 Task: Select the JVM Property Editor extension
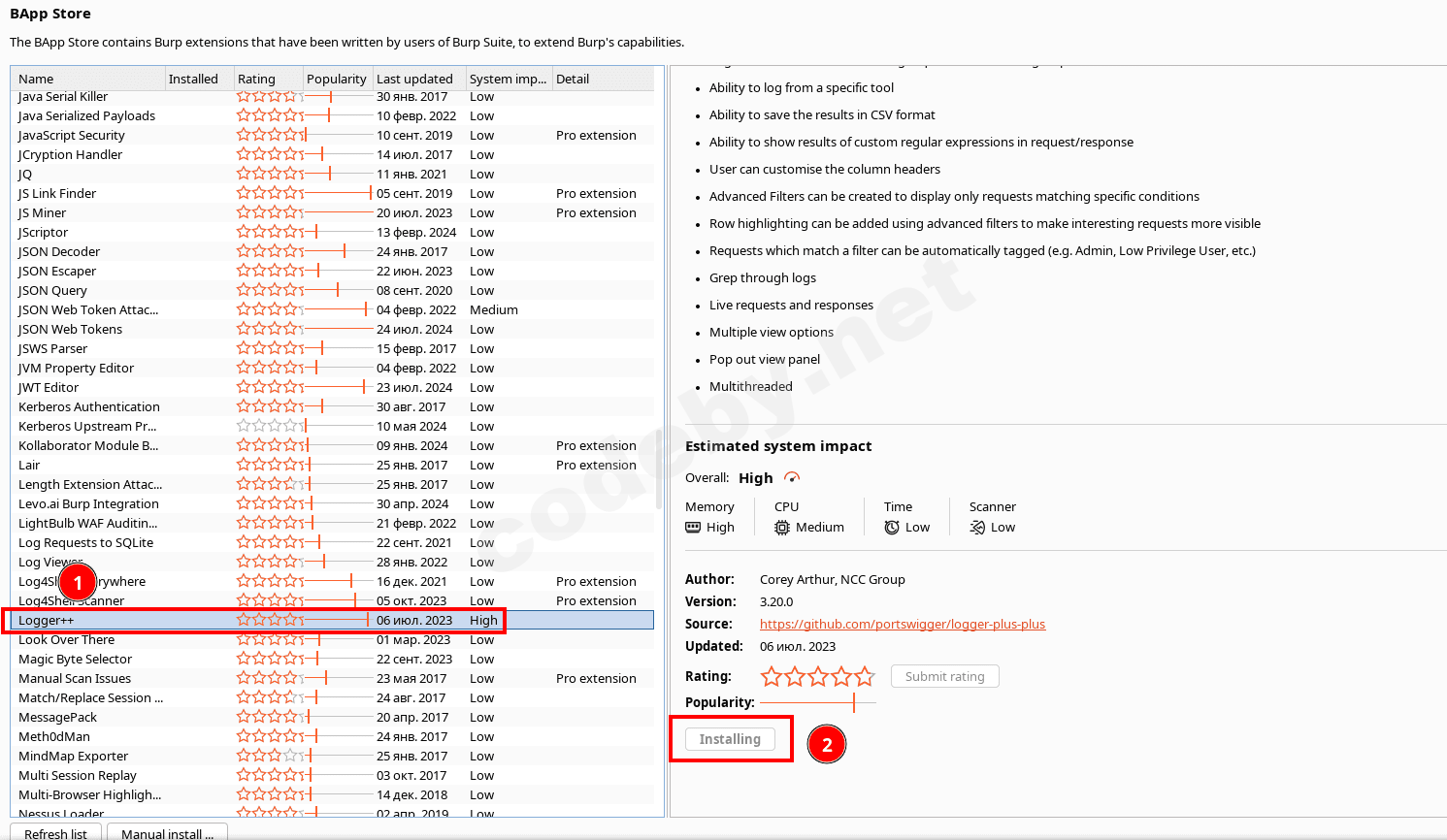[332, 368]
